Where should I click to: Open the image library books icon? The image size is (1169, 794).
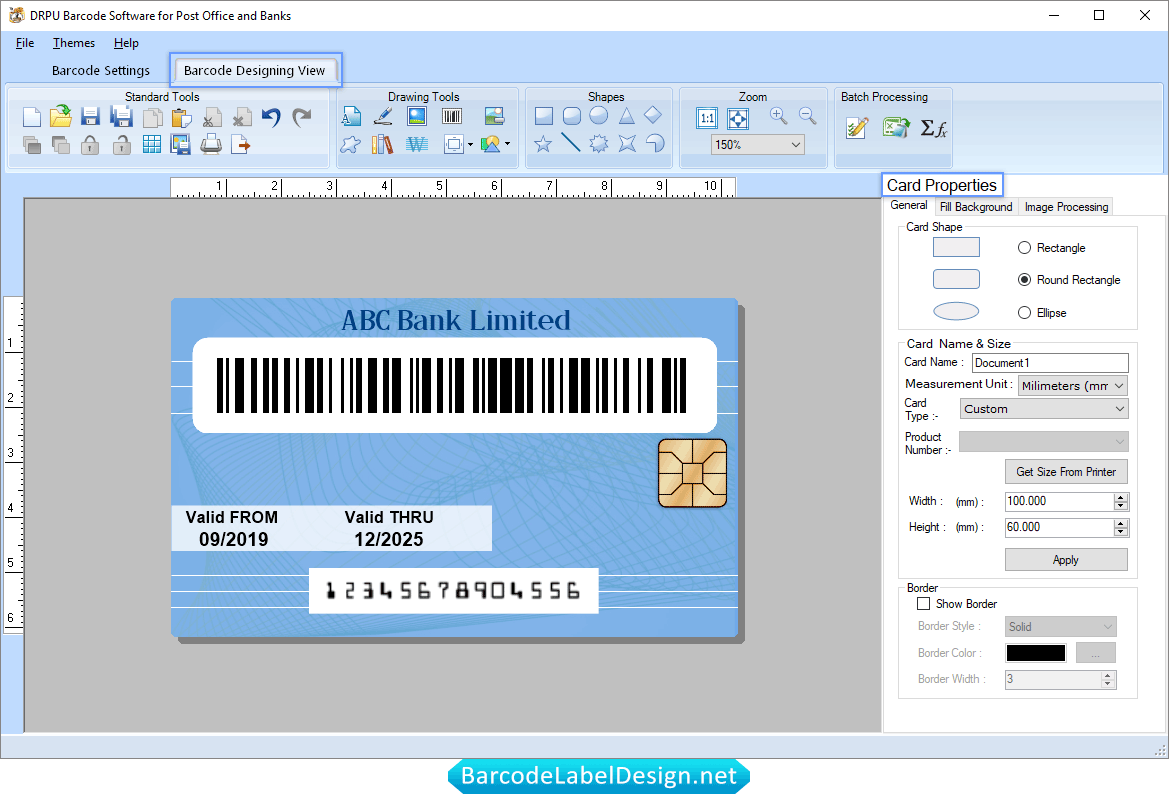point(382,144)
